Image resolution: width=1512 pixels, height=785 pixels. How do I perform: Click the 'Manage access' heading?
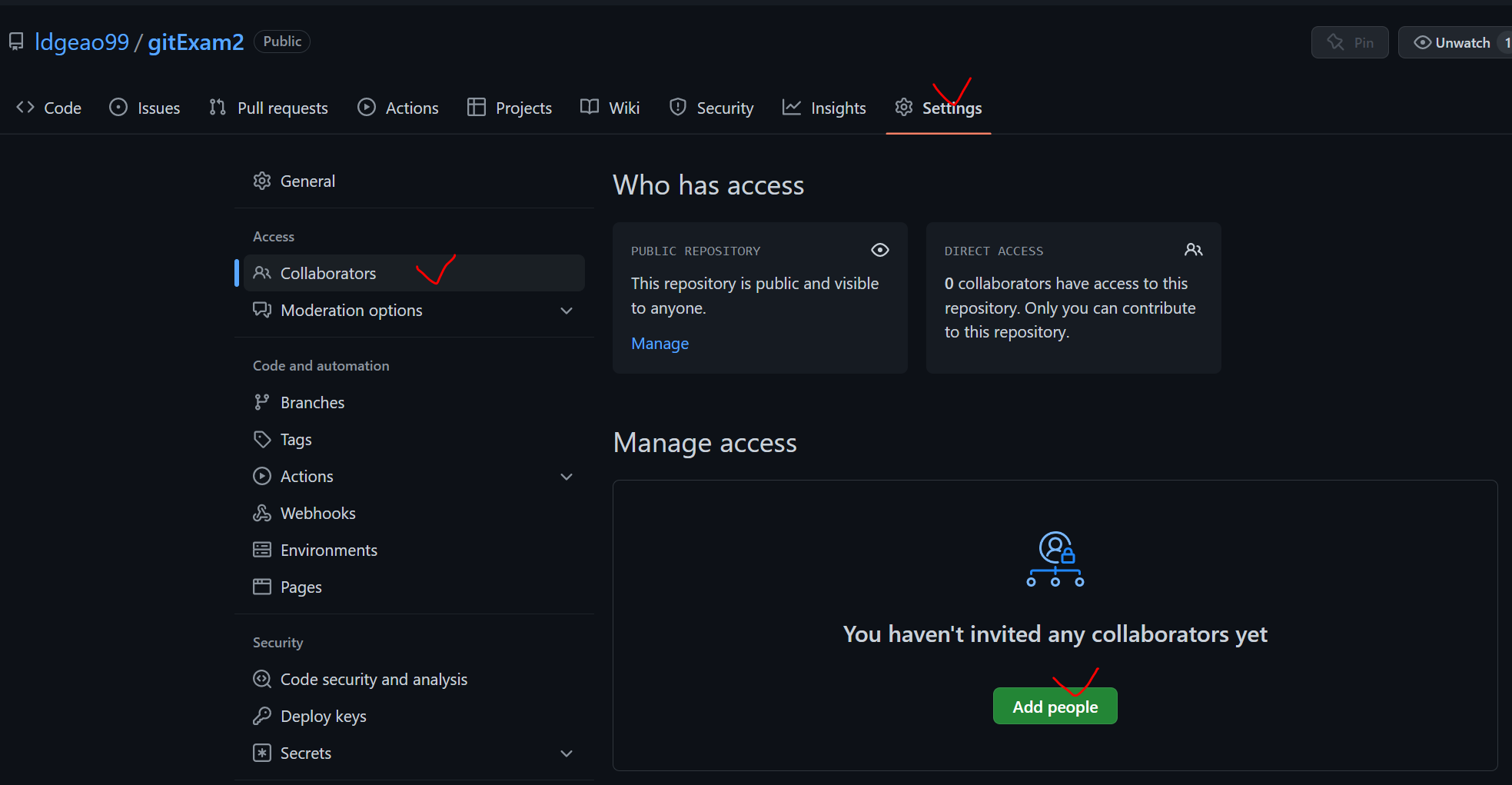point(705,443)
